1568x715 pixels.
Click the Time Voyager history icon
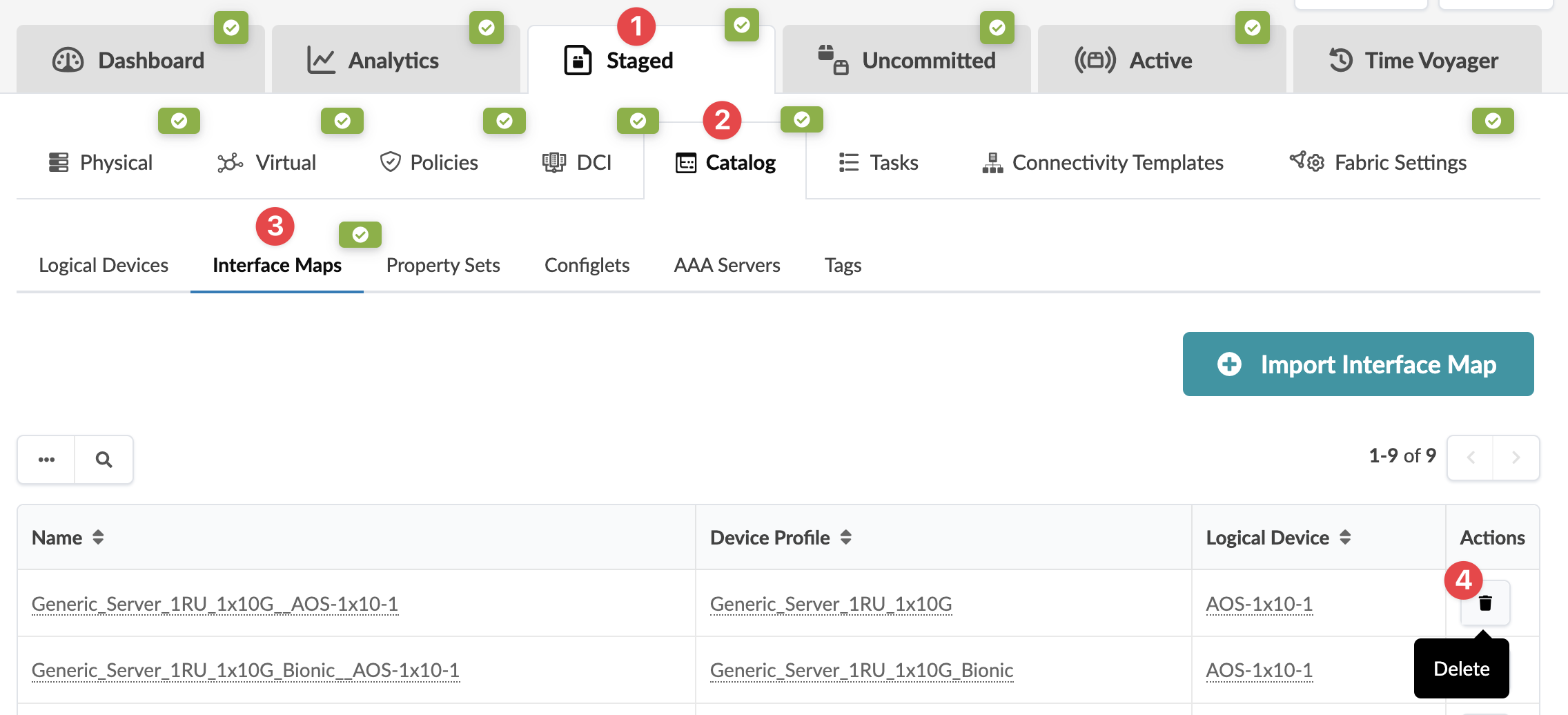pos(1340,61)
